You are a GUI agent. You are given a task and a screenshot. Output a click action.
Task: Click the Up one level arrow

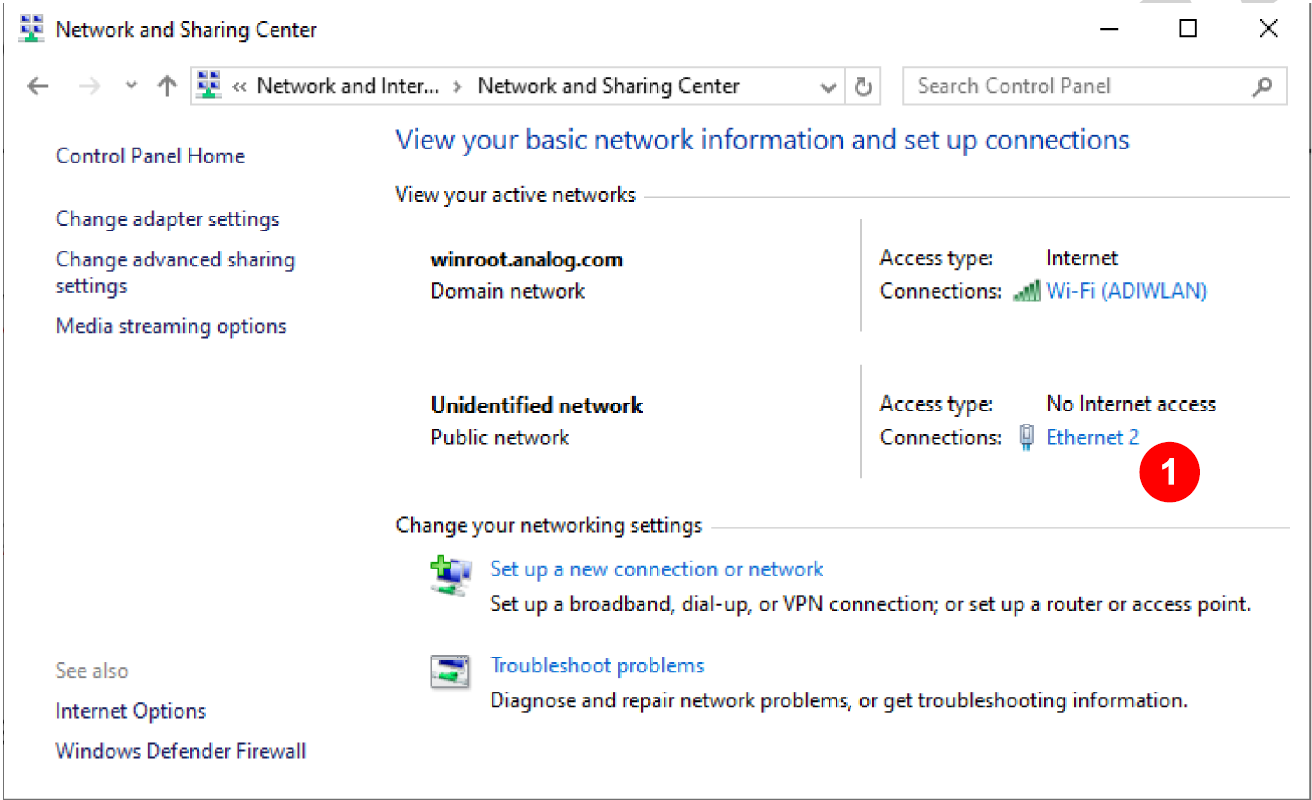[167, 87]
